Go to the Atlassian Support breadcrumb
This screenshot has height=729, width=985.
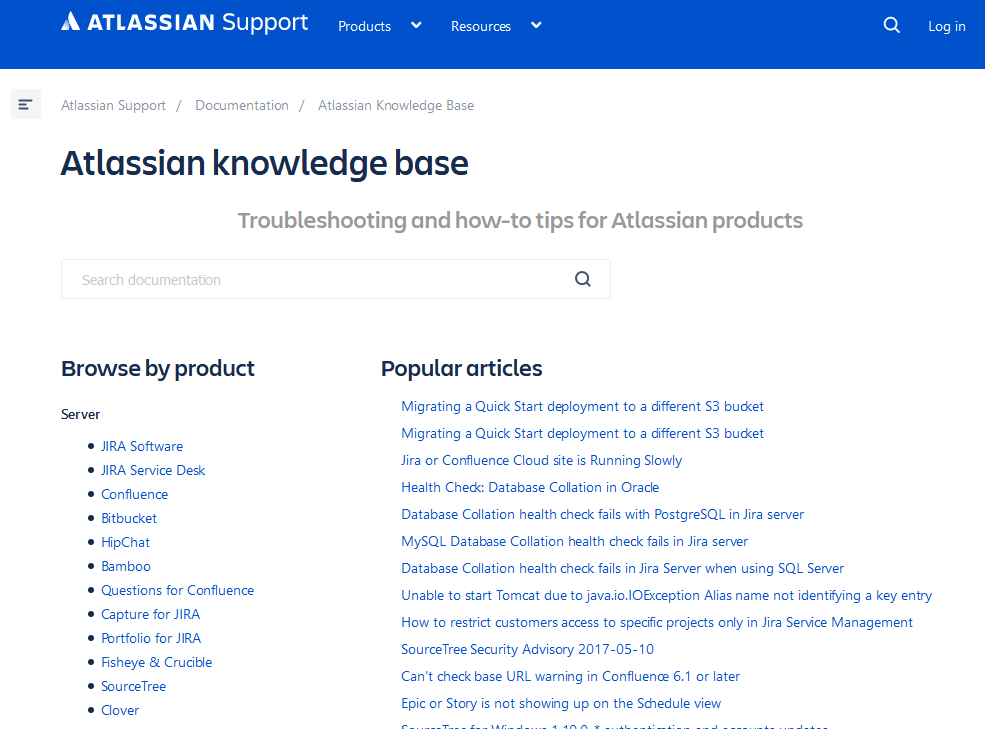pos(113,105)
